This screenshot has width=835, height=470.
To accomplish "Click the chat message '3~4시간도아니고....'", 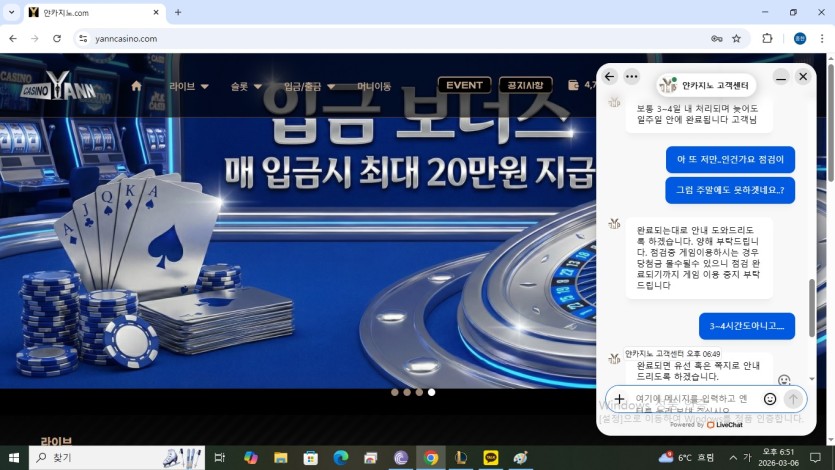I will [747, 326].
